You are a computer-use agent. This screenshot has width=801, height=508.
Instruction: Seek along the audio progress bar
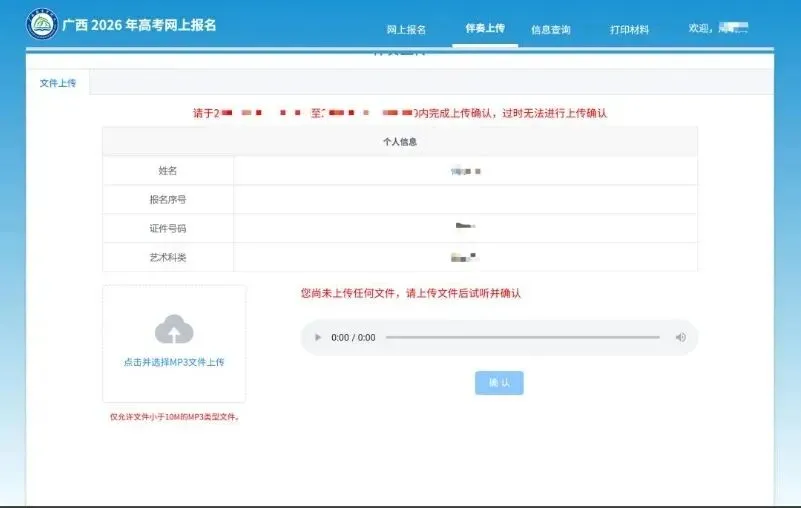523,337
